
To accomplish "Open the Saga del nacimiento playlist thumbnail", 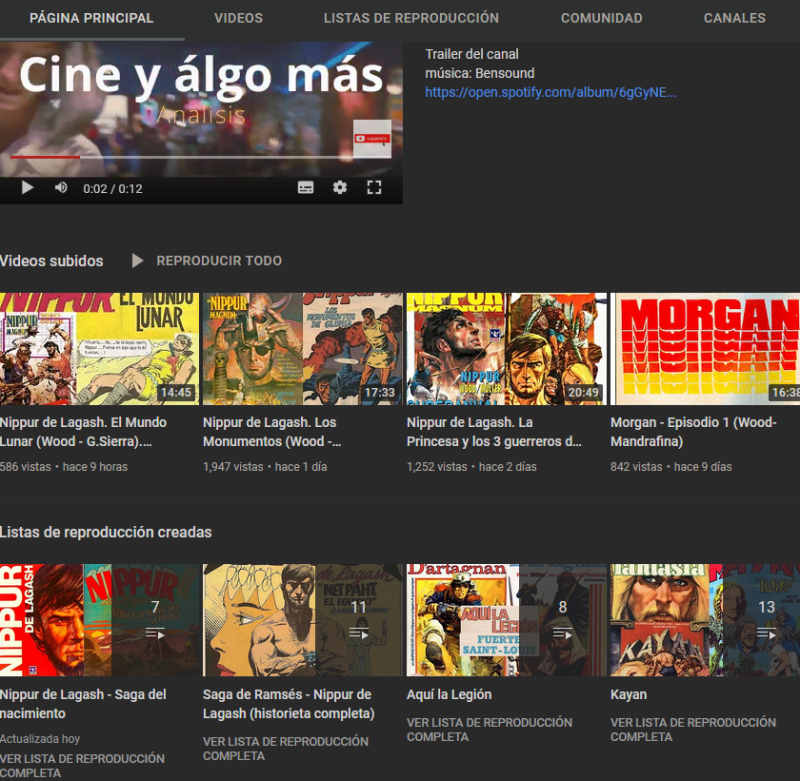I will coord(99,620).
